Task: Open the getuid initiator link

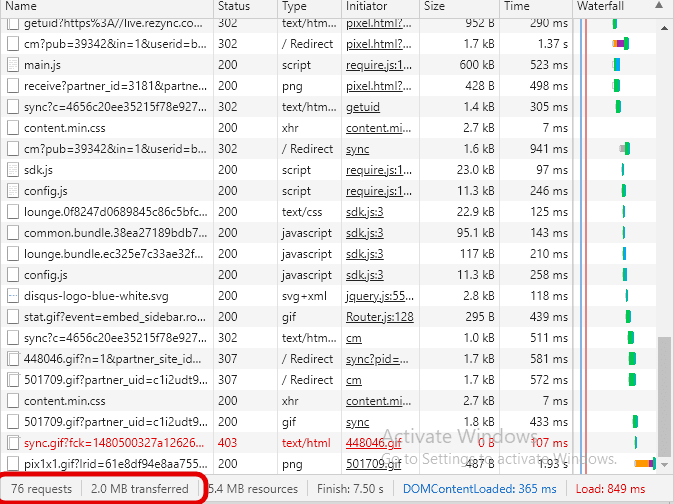Action: (363, 107)
